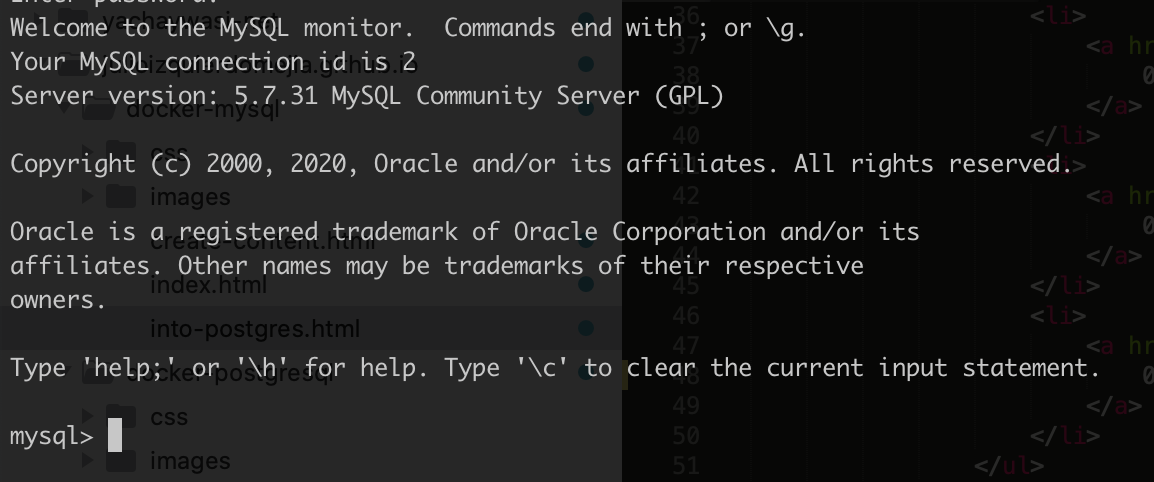
Task: Click the mysql prompt cursor
Action: [x=115, y=435]
